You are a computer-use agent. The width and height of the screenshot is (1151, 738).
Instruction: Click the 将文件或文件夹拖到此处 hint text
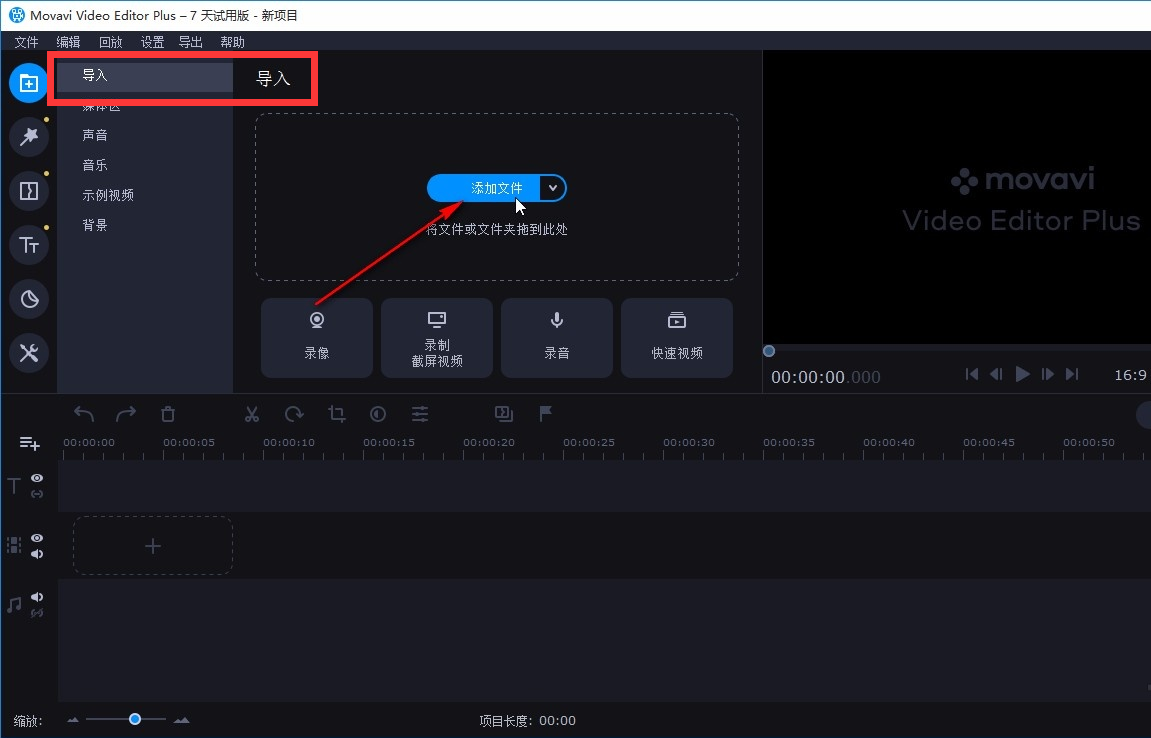(x=497, y=230)
